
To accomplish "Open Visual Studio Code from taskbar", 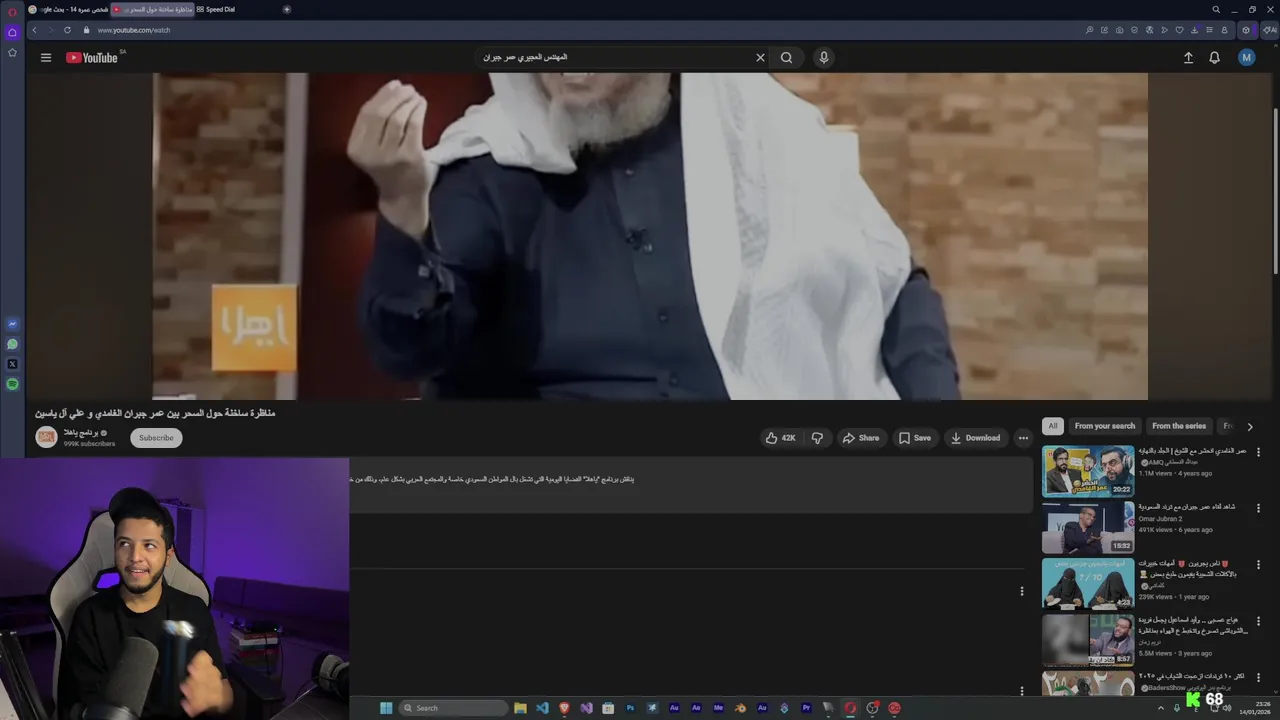I will pos(542,708).
